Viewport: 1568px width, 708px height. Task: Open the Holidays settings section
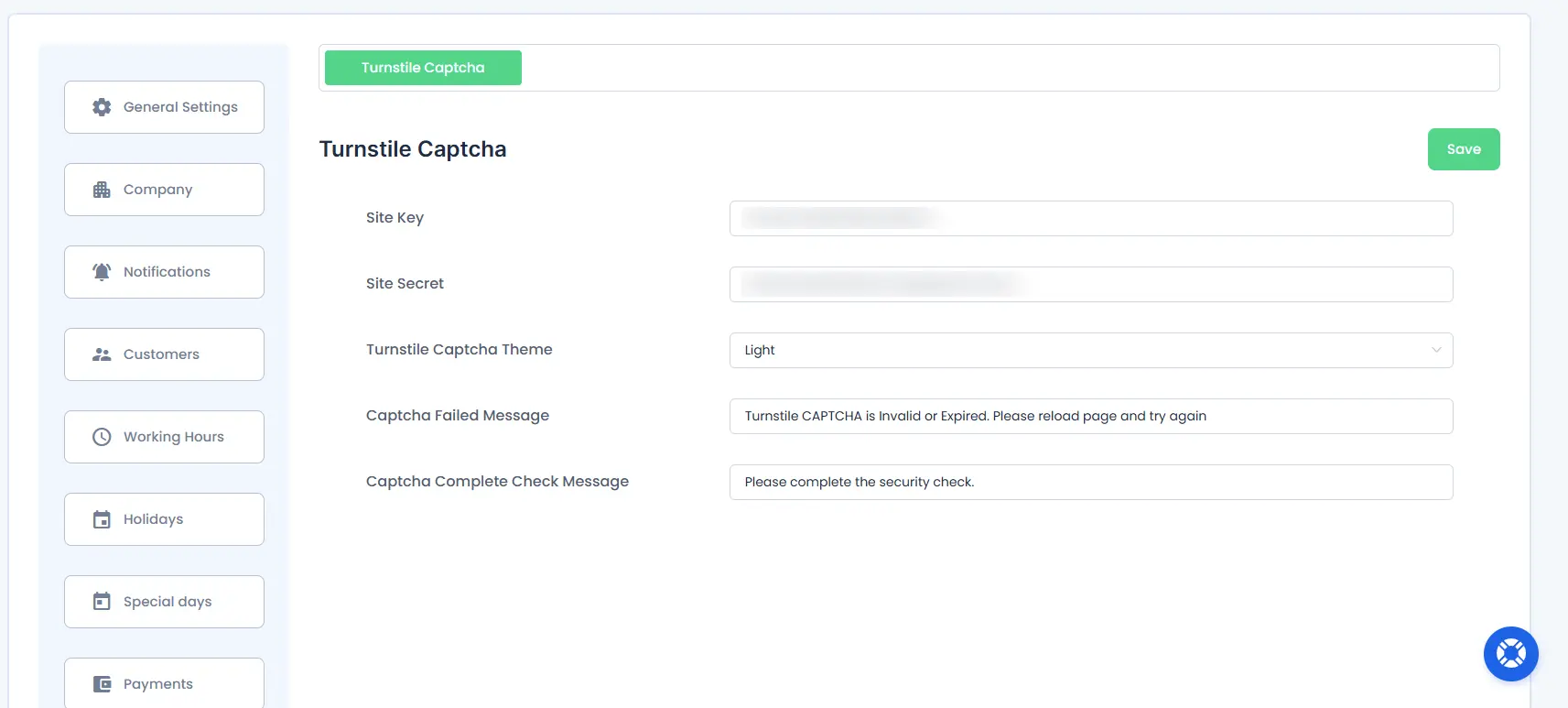pyautogui.click(x=164, y=519)
